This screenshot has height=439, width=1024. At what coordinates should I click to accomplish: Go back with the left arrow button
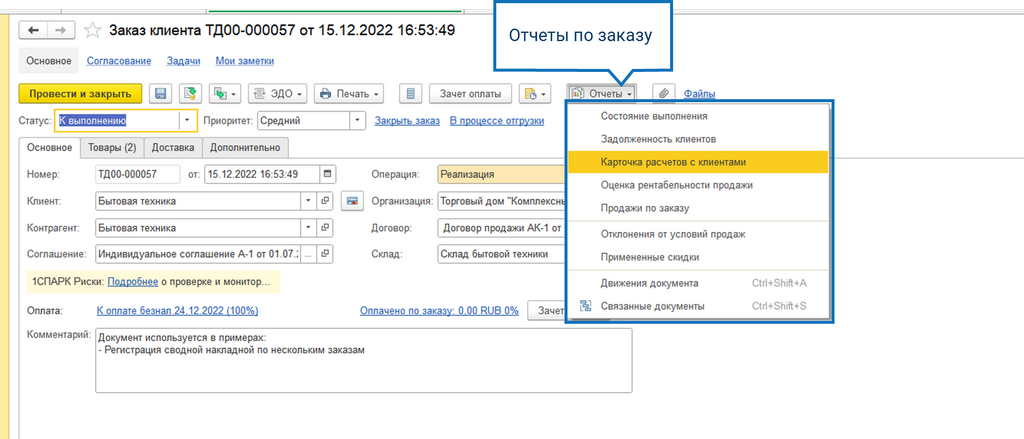point(33,31)
